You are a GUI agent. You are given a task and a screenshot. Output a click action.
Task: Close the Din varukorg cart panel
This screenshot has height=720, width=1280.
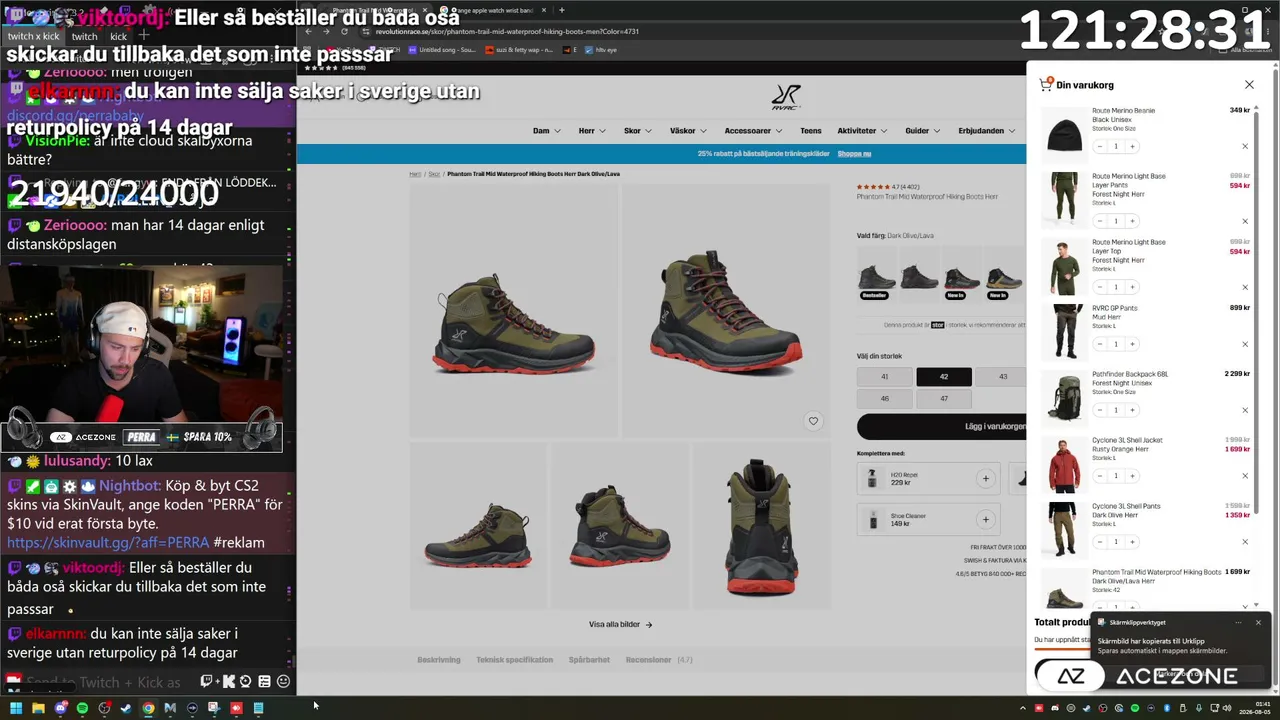tap(1249, 85)
